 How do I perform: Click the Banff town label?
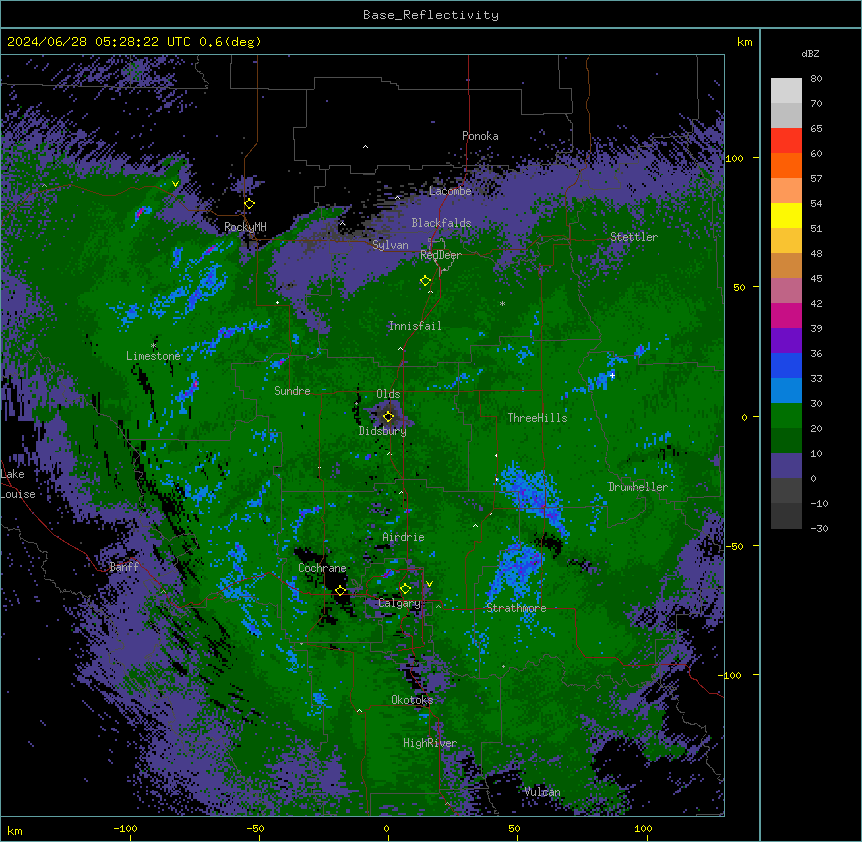pos(124,567)
